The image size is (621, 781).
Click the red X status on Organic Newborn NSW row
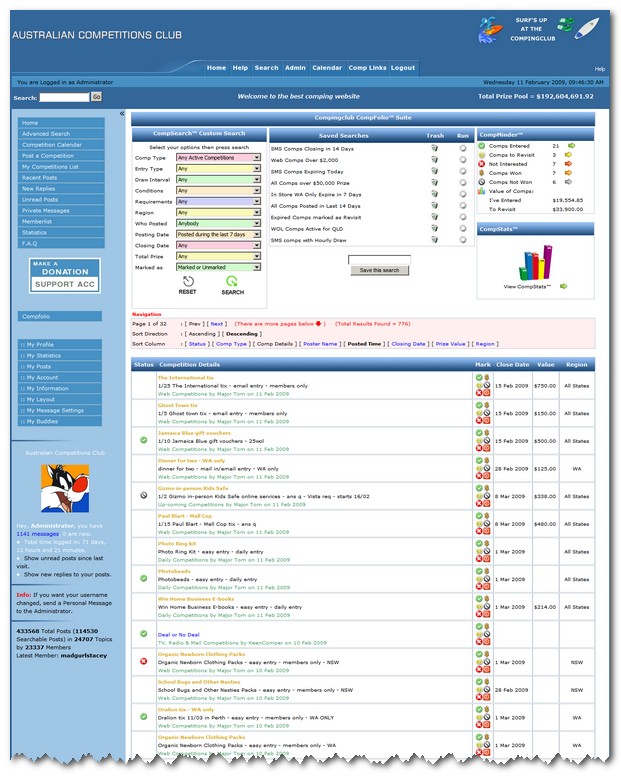[x=143, y=661]
